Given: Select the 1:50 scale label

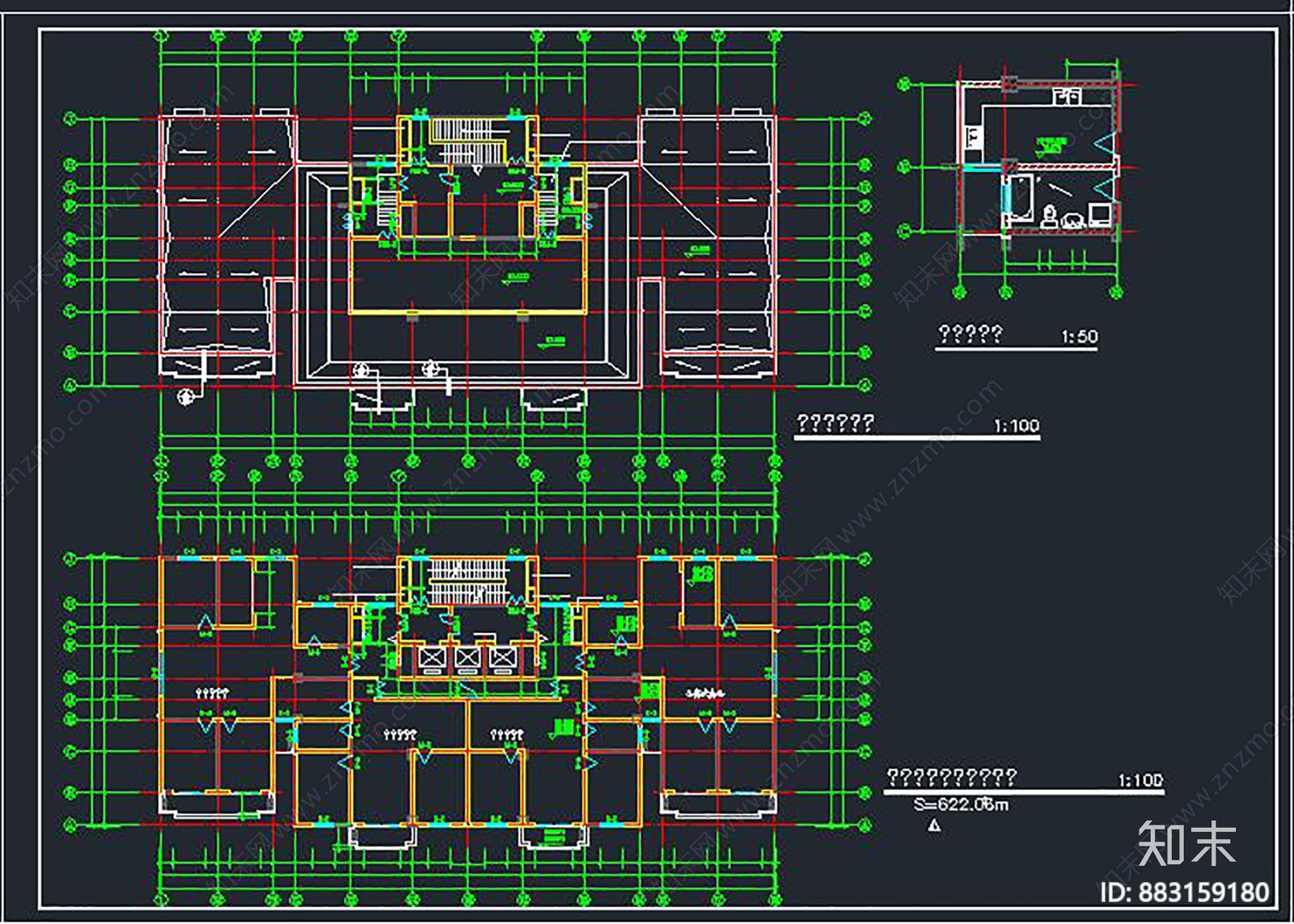Looking at the screenshot, I should pos(1080,336).
